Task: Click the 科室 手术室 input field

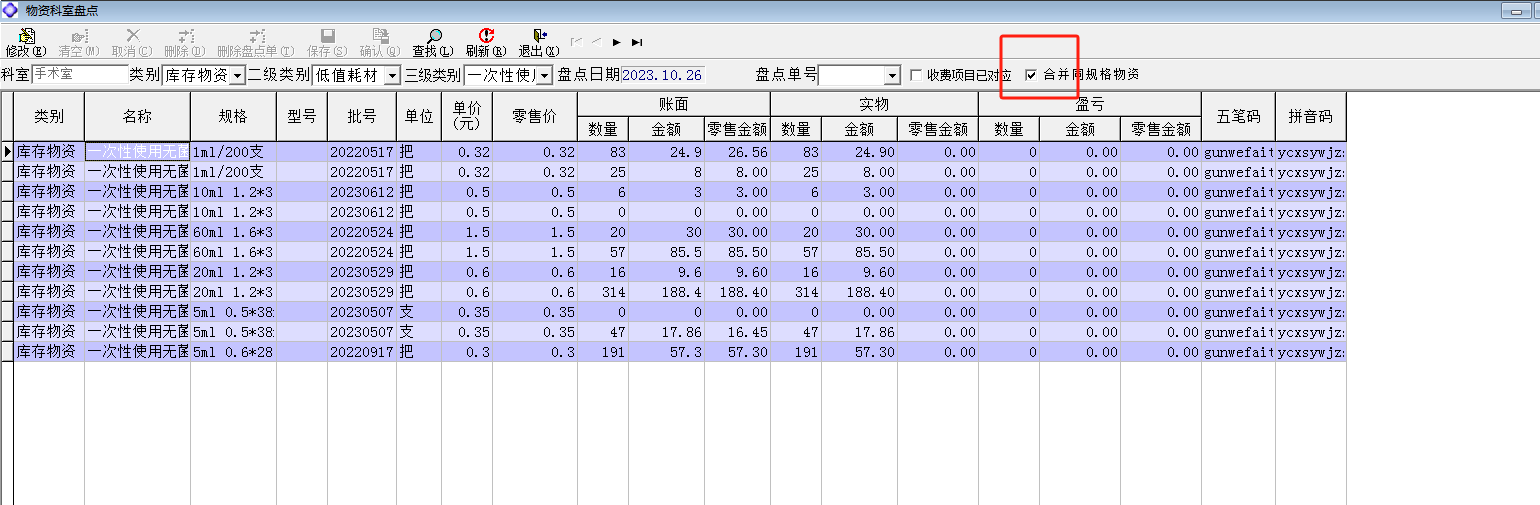Action: click(x=80, y=75)
